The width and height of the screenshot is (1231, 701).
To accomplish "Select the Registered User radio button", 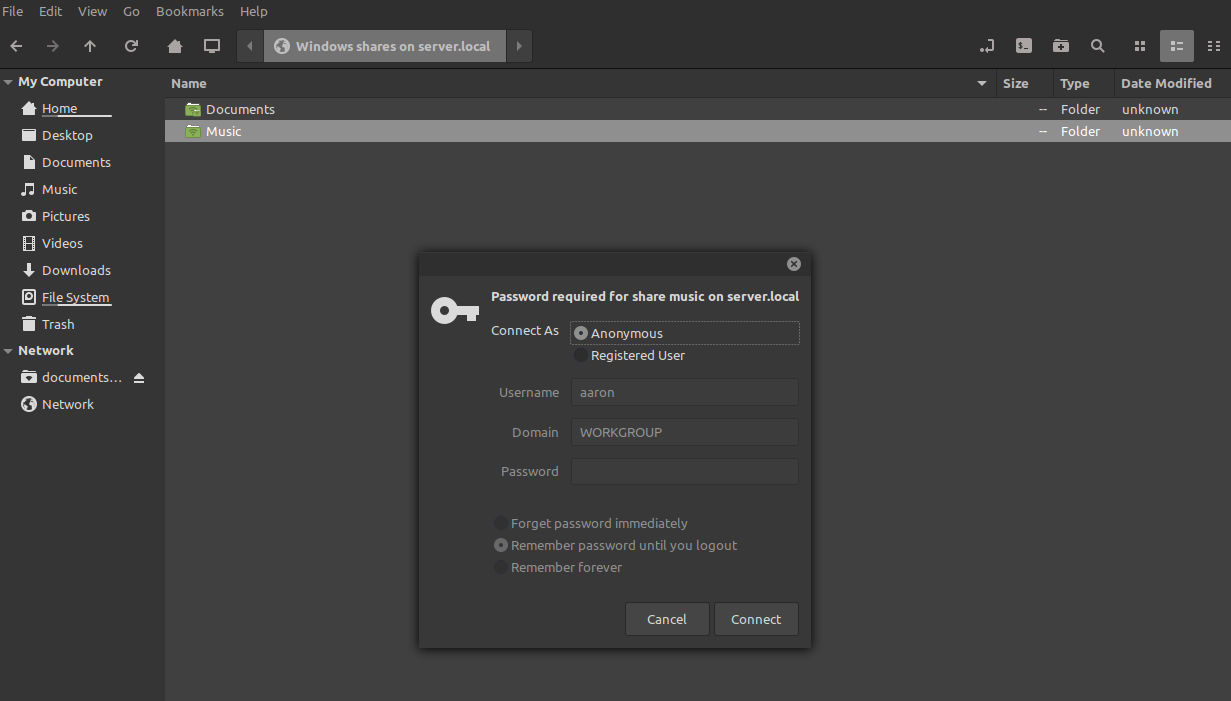I will coord(581,355).
